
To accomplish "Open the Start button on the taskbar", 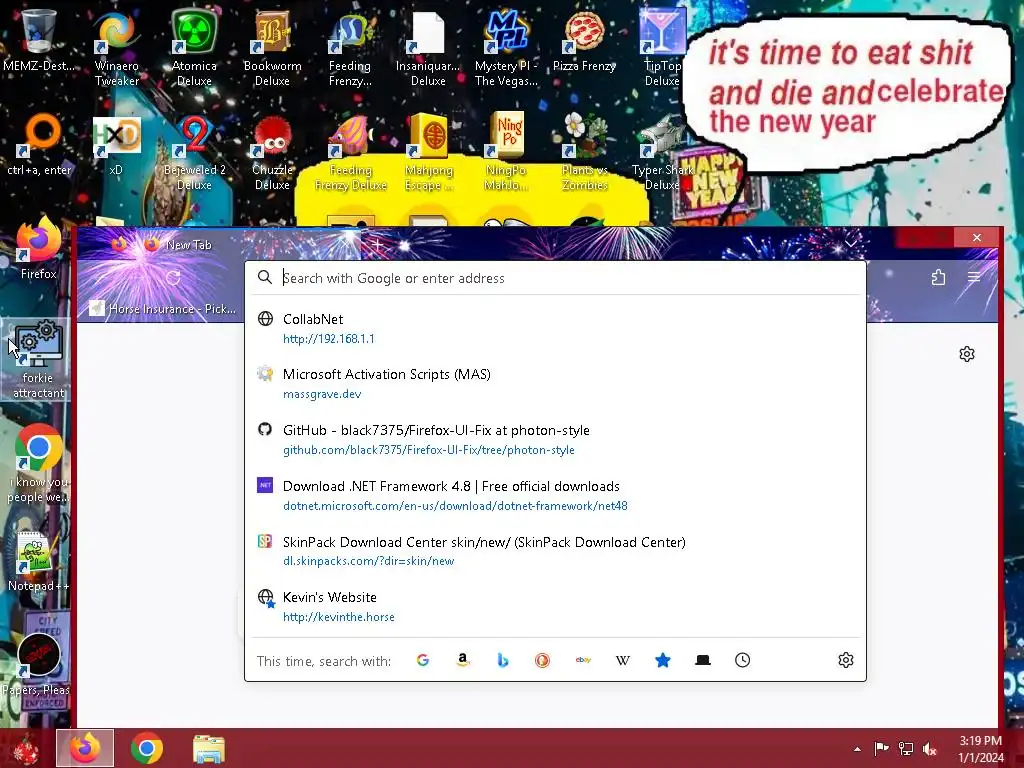I will click(26, 748).
